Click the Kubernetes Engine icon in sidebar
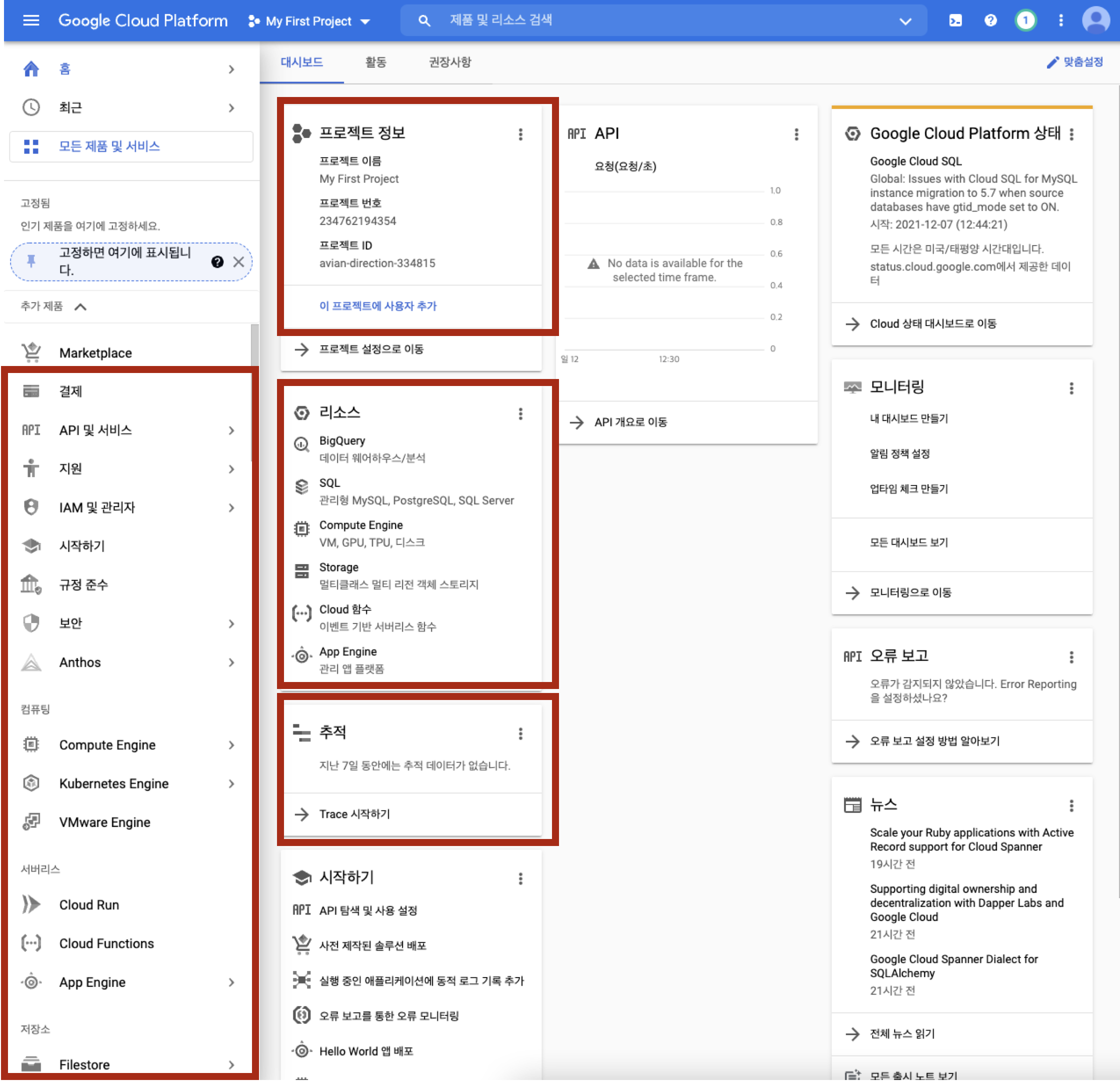Image resolution: width=1120 pixels, height=1081 pixels. tap(31, 783)
